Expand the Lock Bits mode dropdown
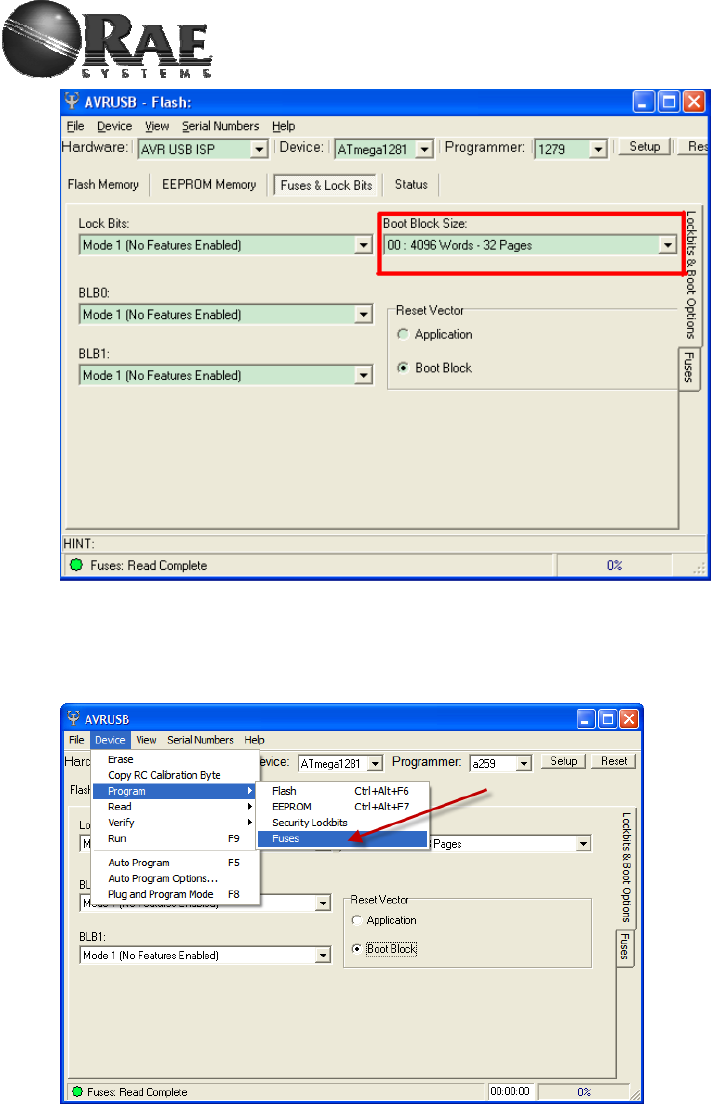The height and width of the screenshot is (1104, 711). 363,245
